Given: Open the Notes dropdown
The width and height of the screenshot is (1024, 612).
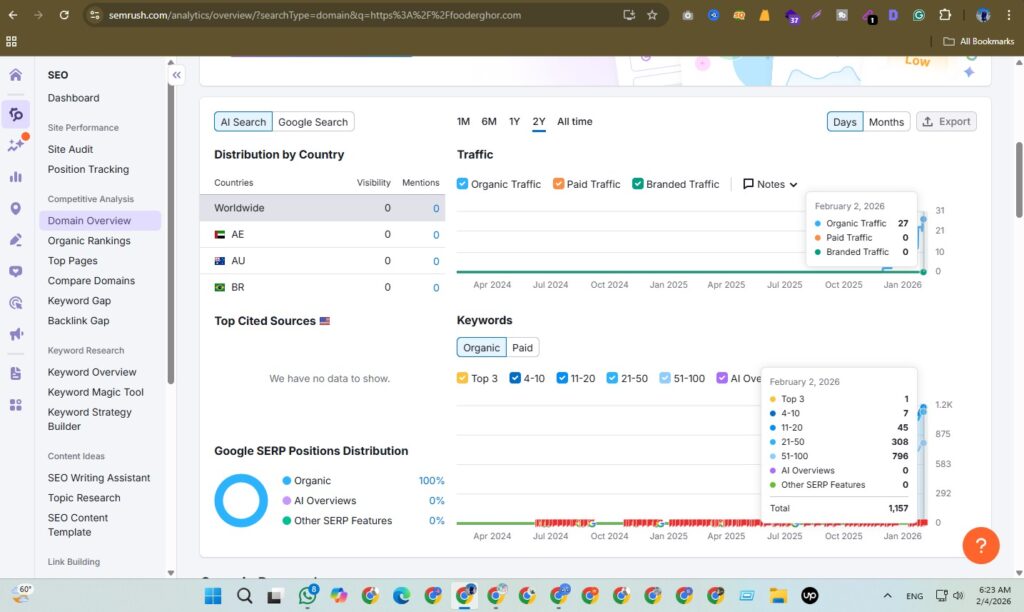Looking at the screenshot, I should (768, 183).
